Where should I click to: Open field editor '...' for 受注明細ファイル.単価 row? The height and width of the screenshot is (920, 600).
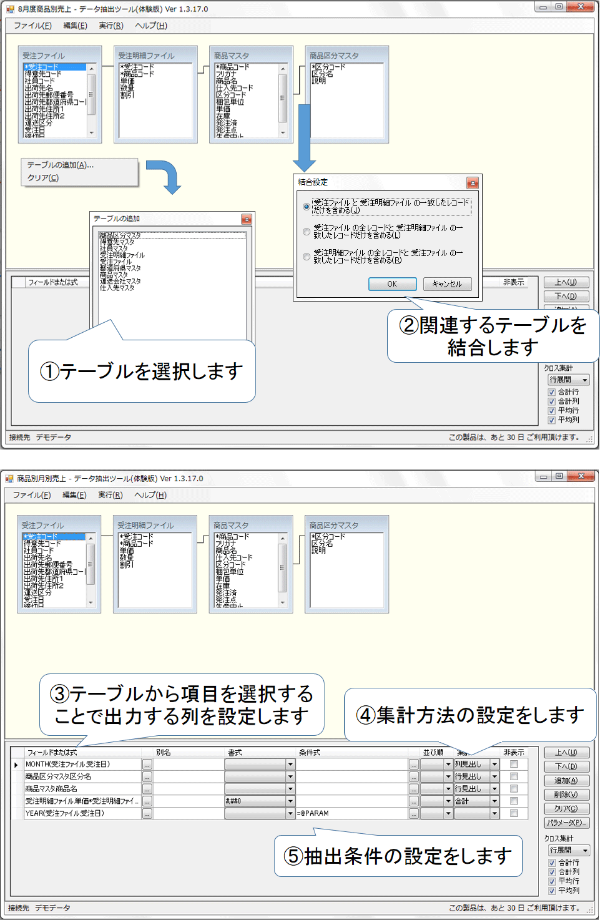(147, 801)
